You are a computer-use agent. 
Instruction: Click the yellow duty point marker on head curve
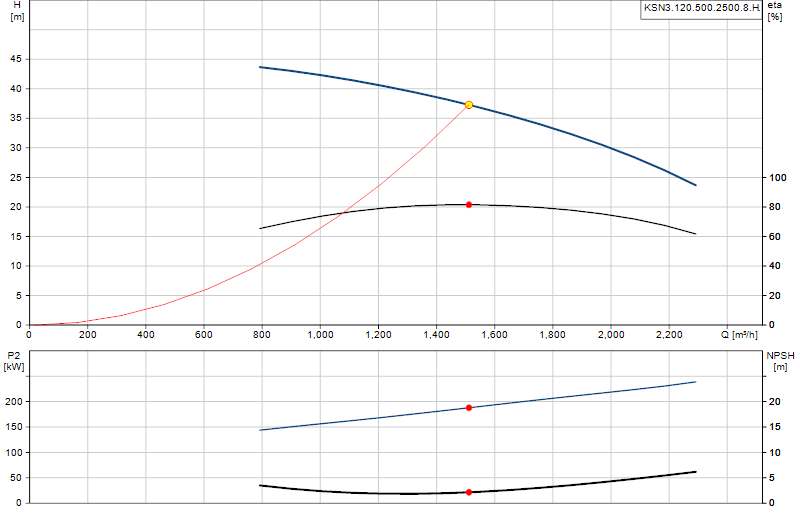[x=468, y=105]
